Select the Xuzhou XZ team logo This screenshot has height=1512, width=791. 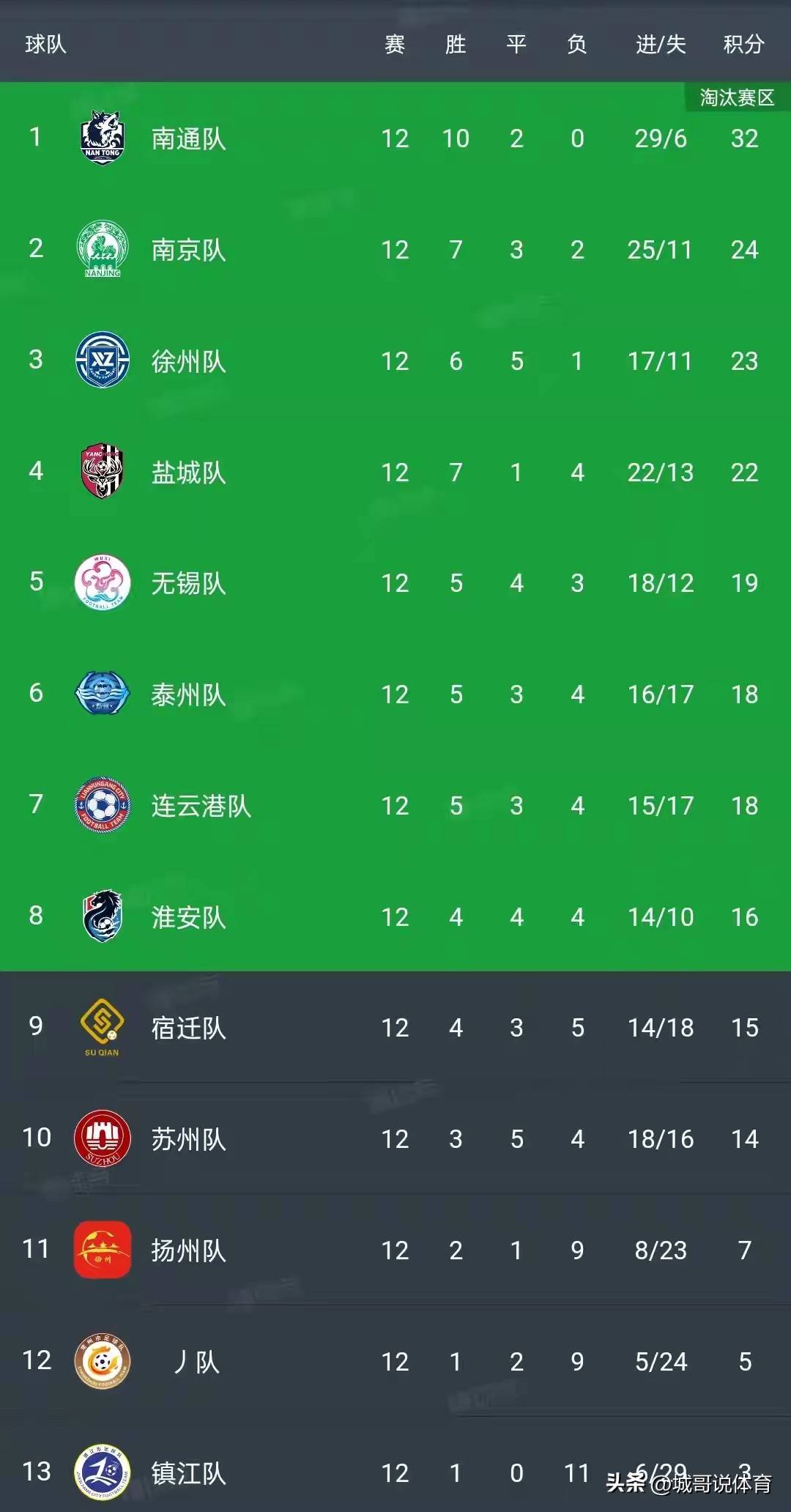pyautogui.click(x=103, y=360)
